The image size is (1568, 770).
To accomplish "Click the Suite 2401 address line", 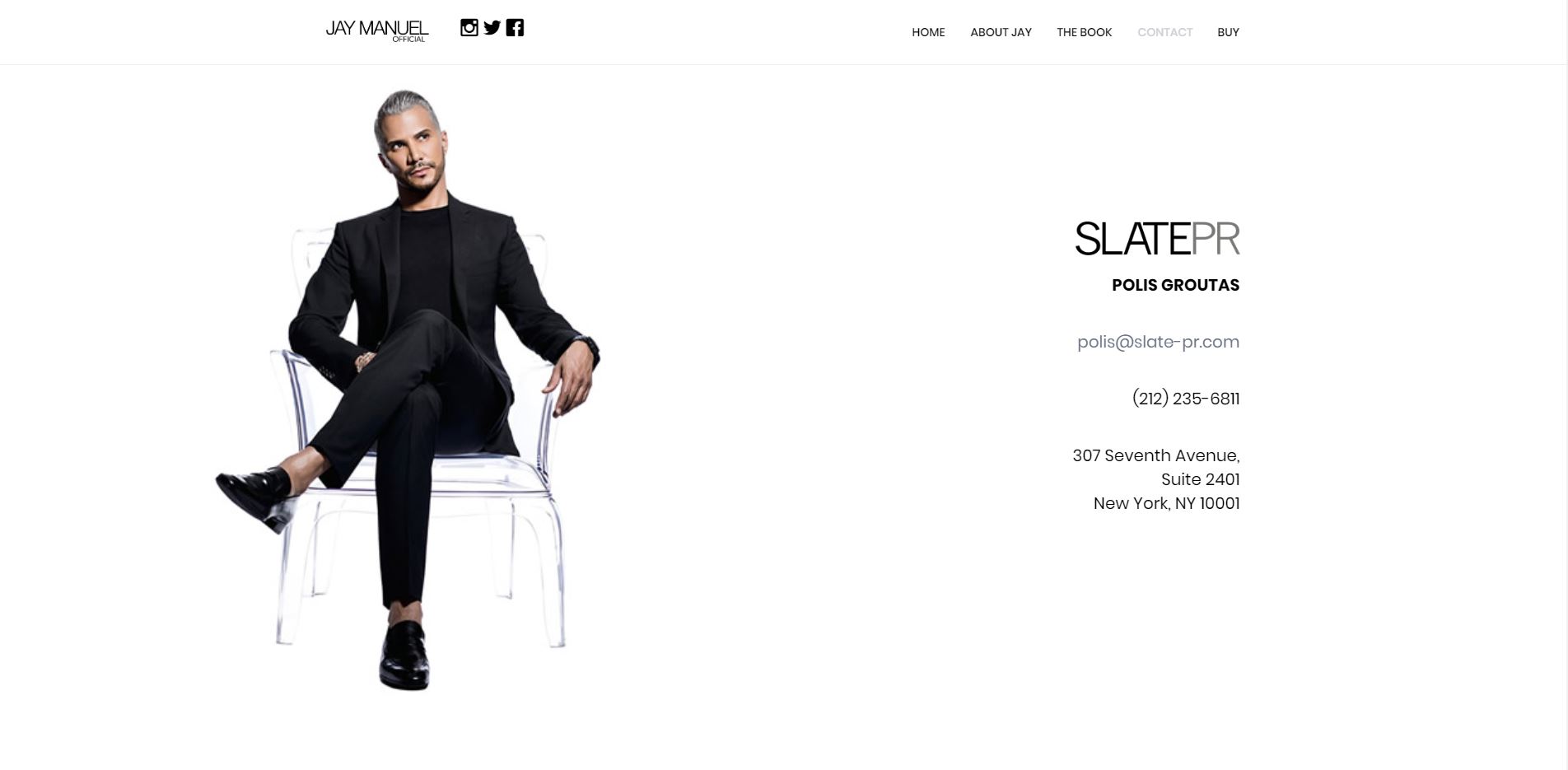I will coord(1200,479).
